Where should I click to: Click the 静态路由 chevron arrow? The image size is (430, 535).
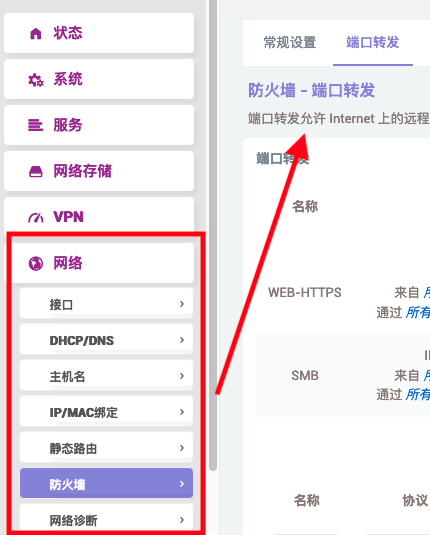tap(182, 448)
